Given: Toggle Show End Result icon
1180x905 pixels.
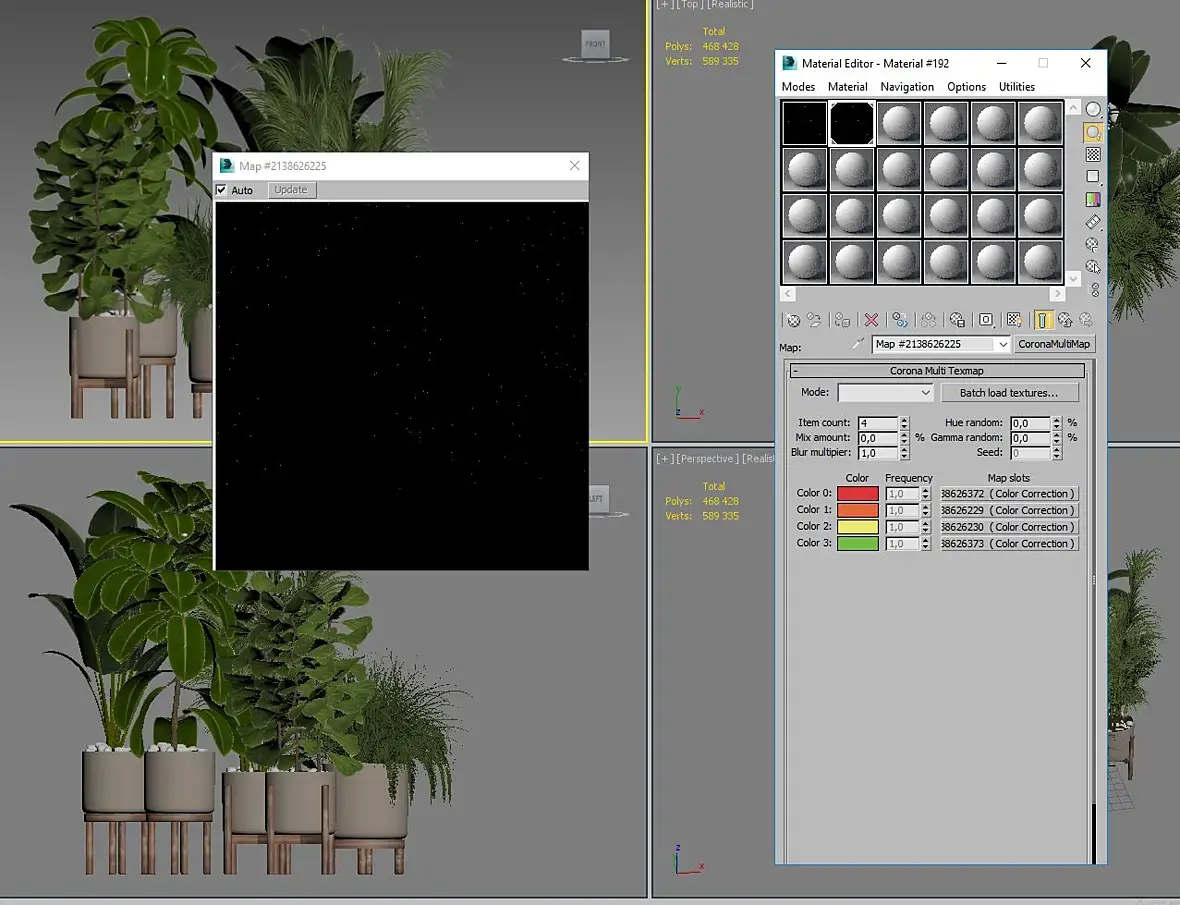Looking at the screenshot, I should coord(1042,320).
